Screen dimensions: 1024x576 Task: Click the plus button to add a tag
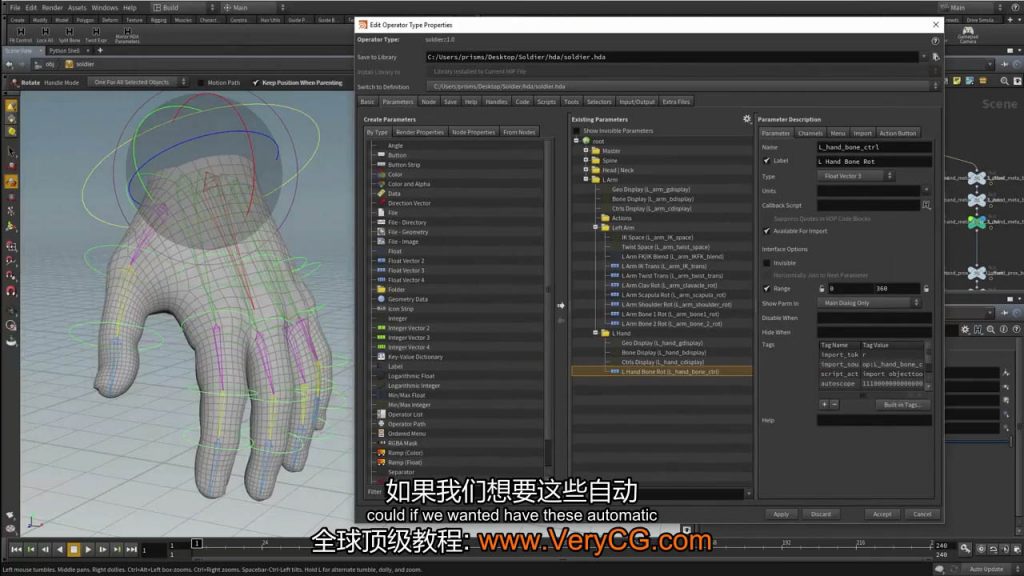pyautogui.click(x=824, y=404)
